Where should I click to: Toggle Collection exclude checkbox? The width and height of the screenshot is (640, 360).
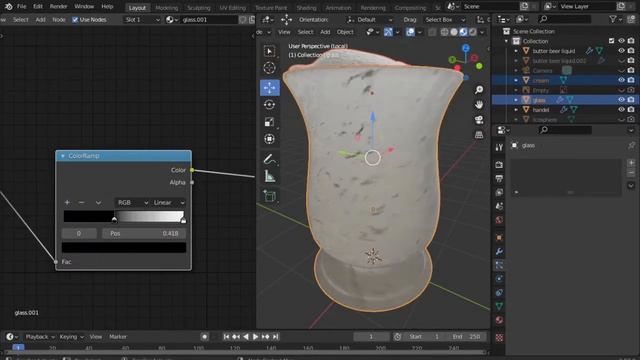pos(611,41)
